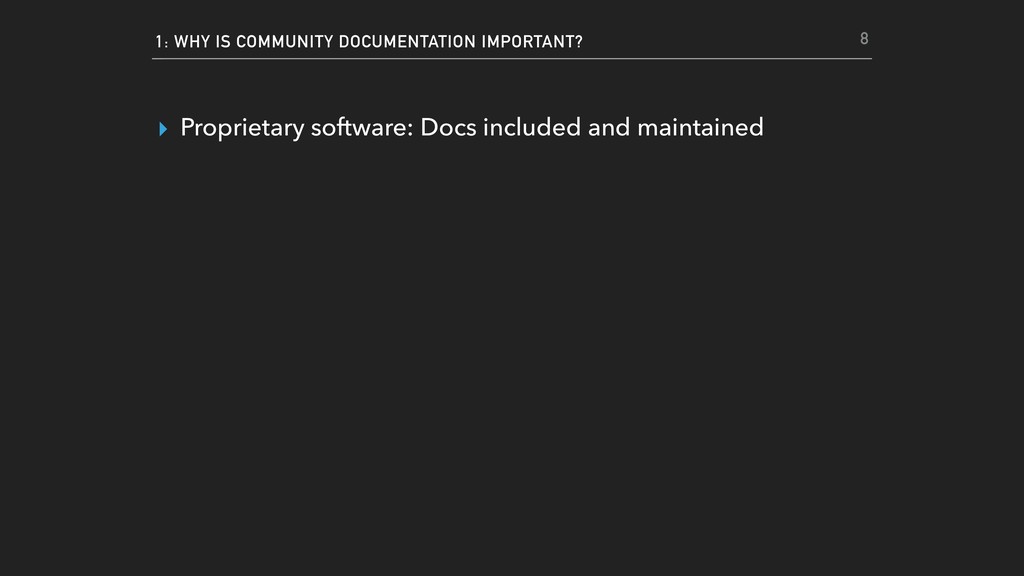This screenshot has height=576, width=1024.
Task: Click the word "and" in the bullet
Action: (609, 128)
